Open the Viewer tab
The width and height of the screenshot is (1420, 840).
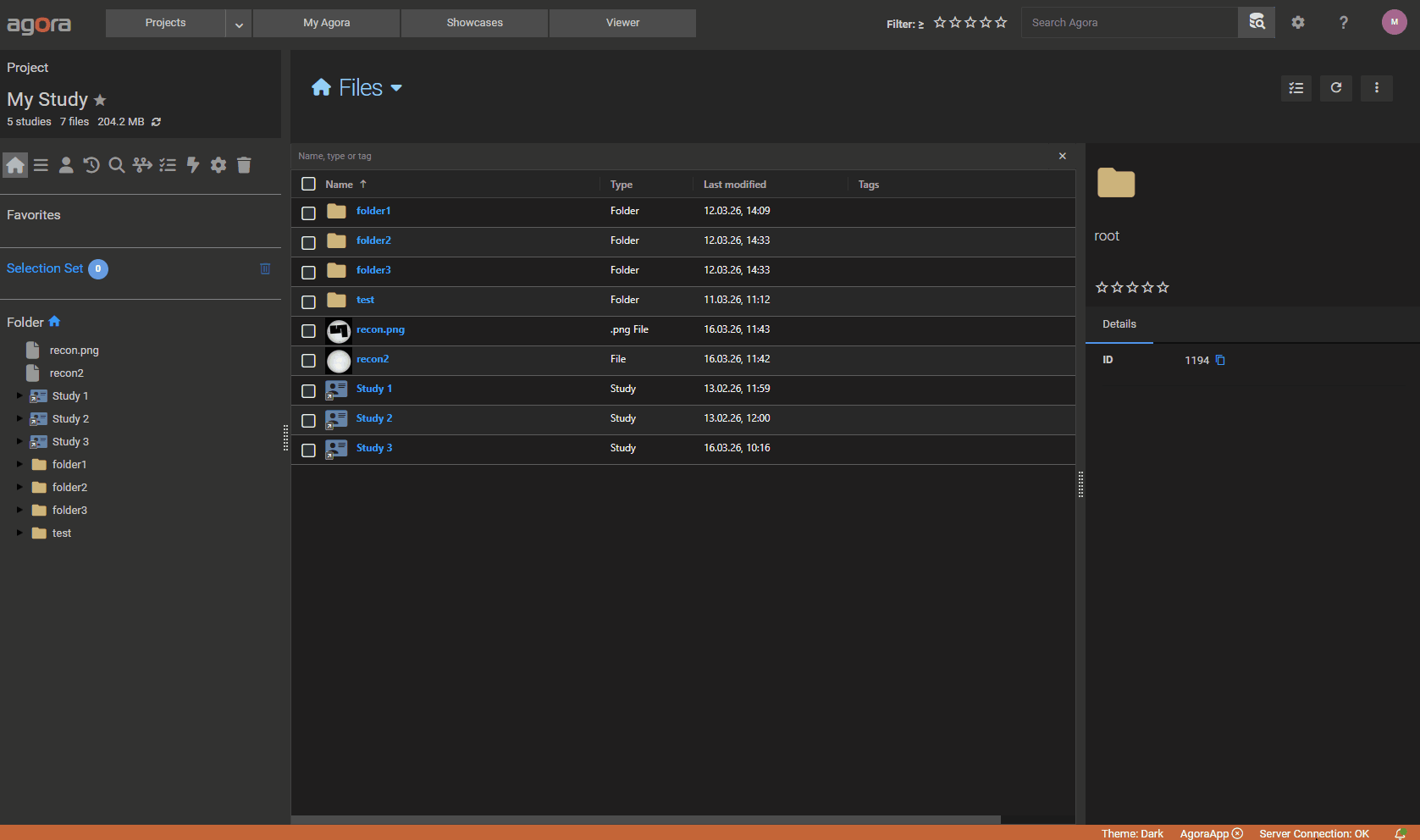pos(622,23)
